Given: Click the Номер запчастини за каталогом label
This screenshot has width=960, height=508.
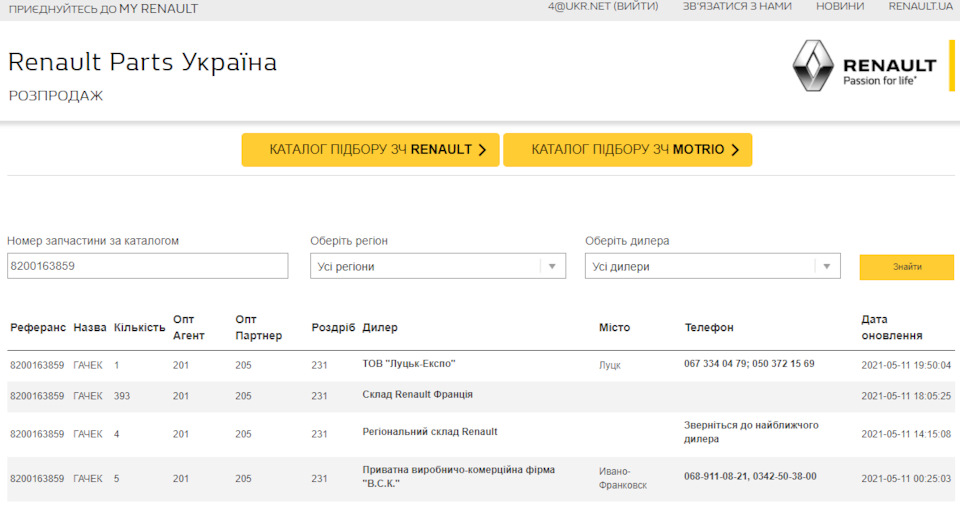Looking at the screenshot, I should (x=93, y=241).
